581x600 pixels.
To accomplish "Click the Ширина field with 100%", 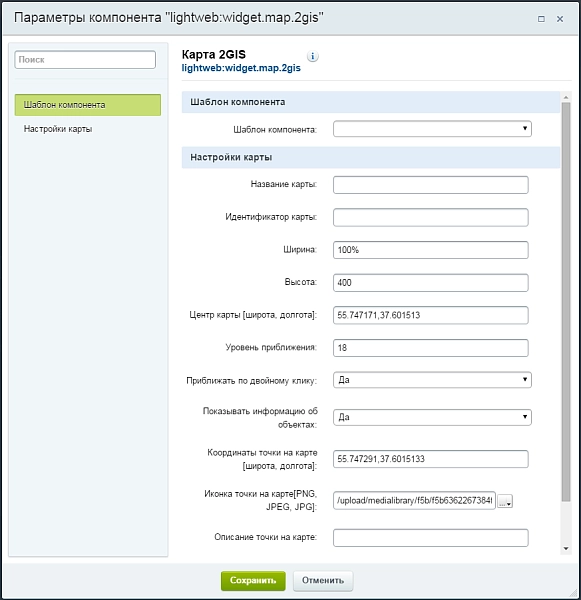I will [431, 250].
